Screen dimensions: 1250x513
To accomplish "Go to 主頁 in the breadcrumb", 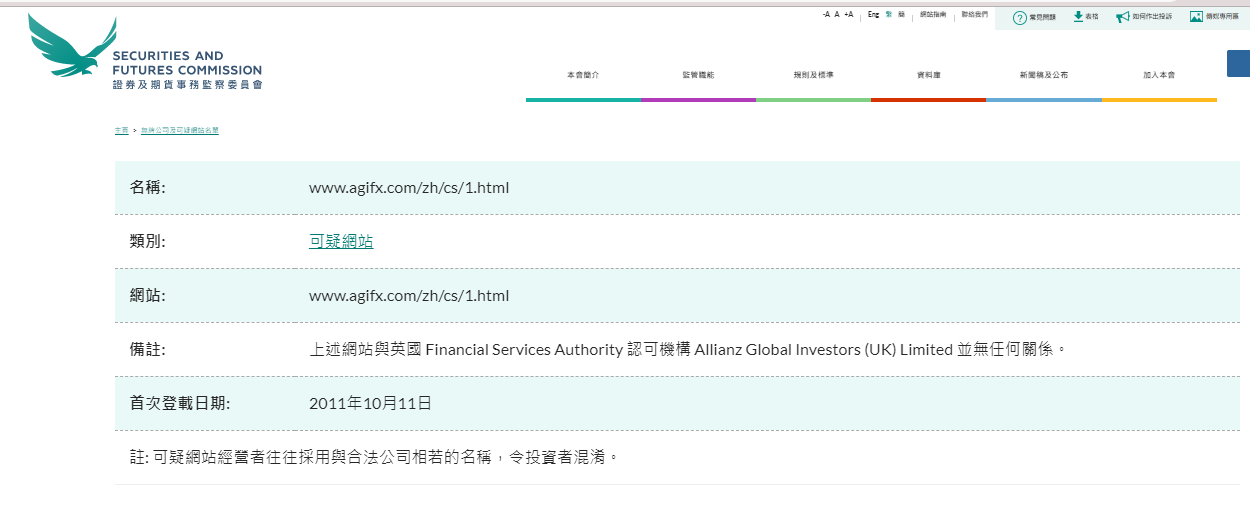I will (121, 131).
